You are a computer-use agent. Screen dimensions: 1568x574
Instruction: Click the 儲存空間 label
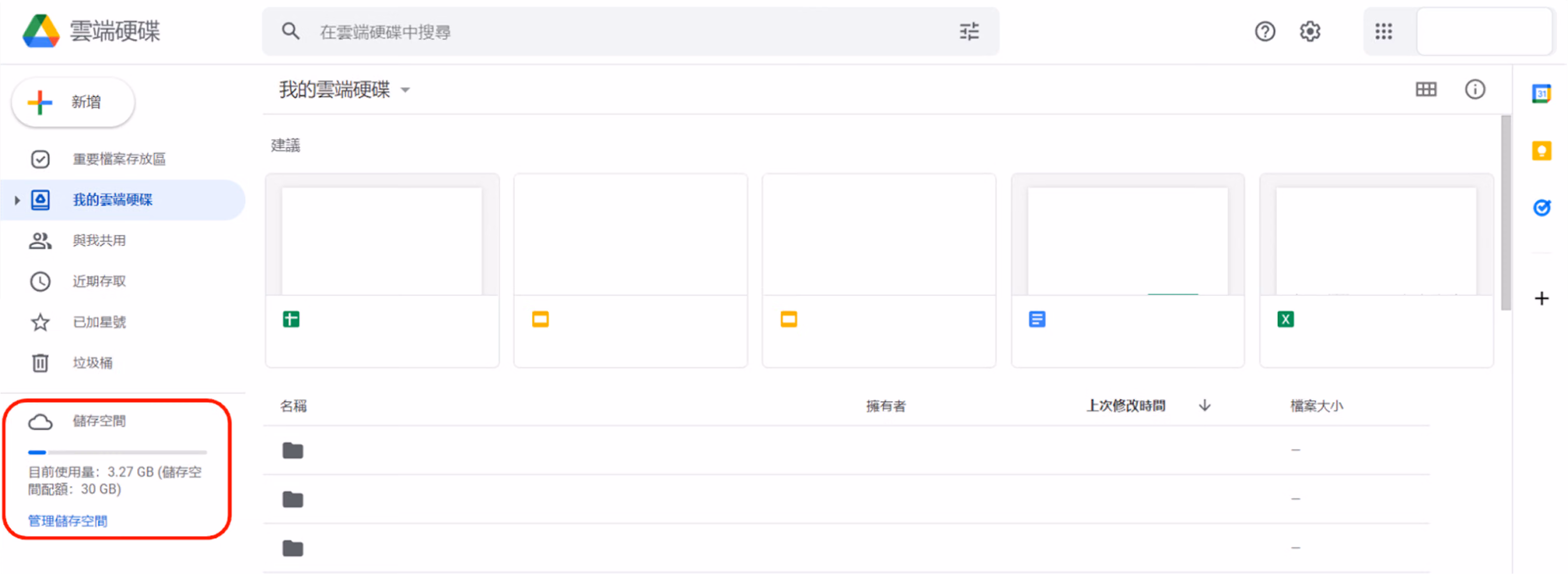pos(99,421)
